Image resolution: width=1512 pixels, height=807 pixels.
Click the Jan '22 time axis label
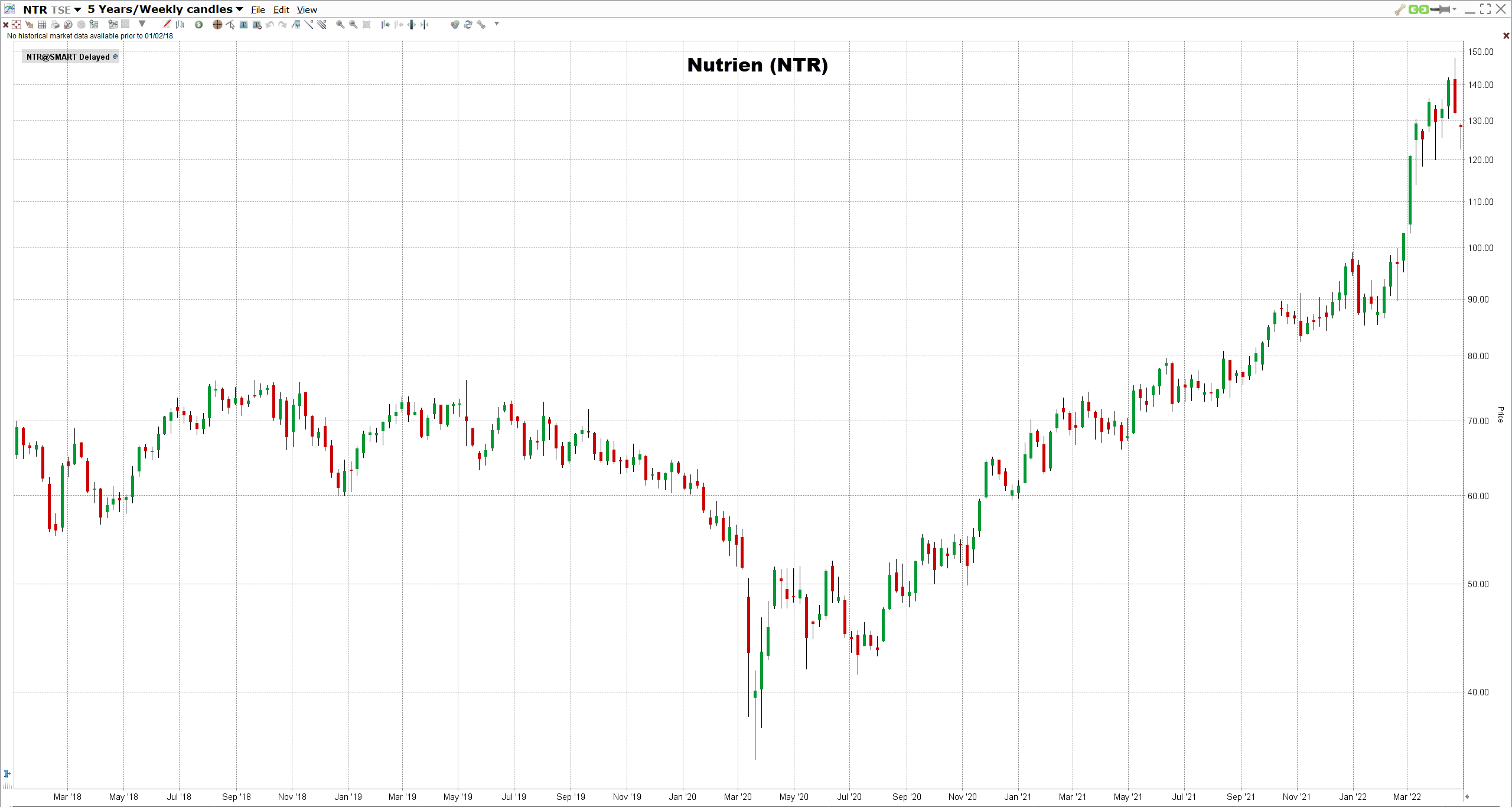click(1353, 797)
